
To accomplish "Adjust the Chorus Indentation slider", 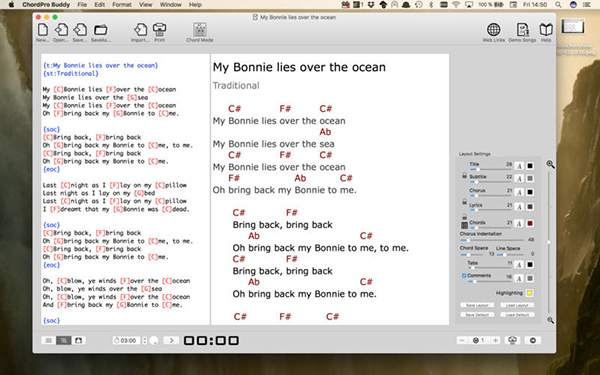I will click(492, 240).
